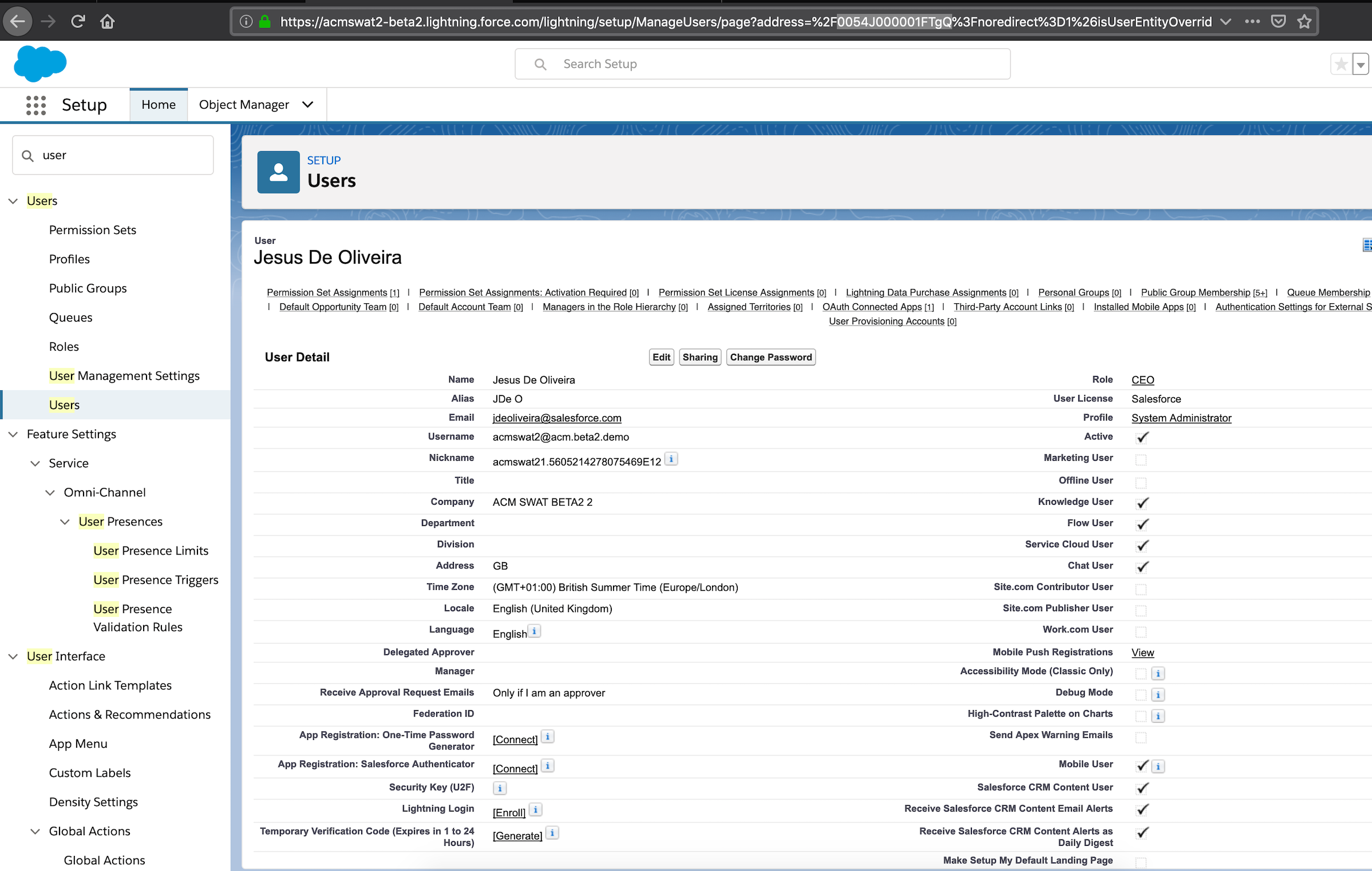1372x871 pixels.
Task: Open the App Launcher dots icon
Action: coord(35,105)
